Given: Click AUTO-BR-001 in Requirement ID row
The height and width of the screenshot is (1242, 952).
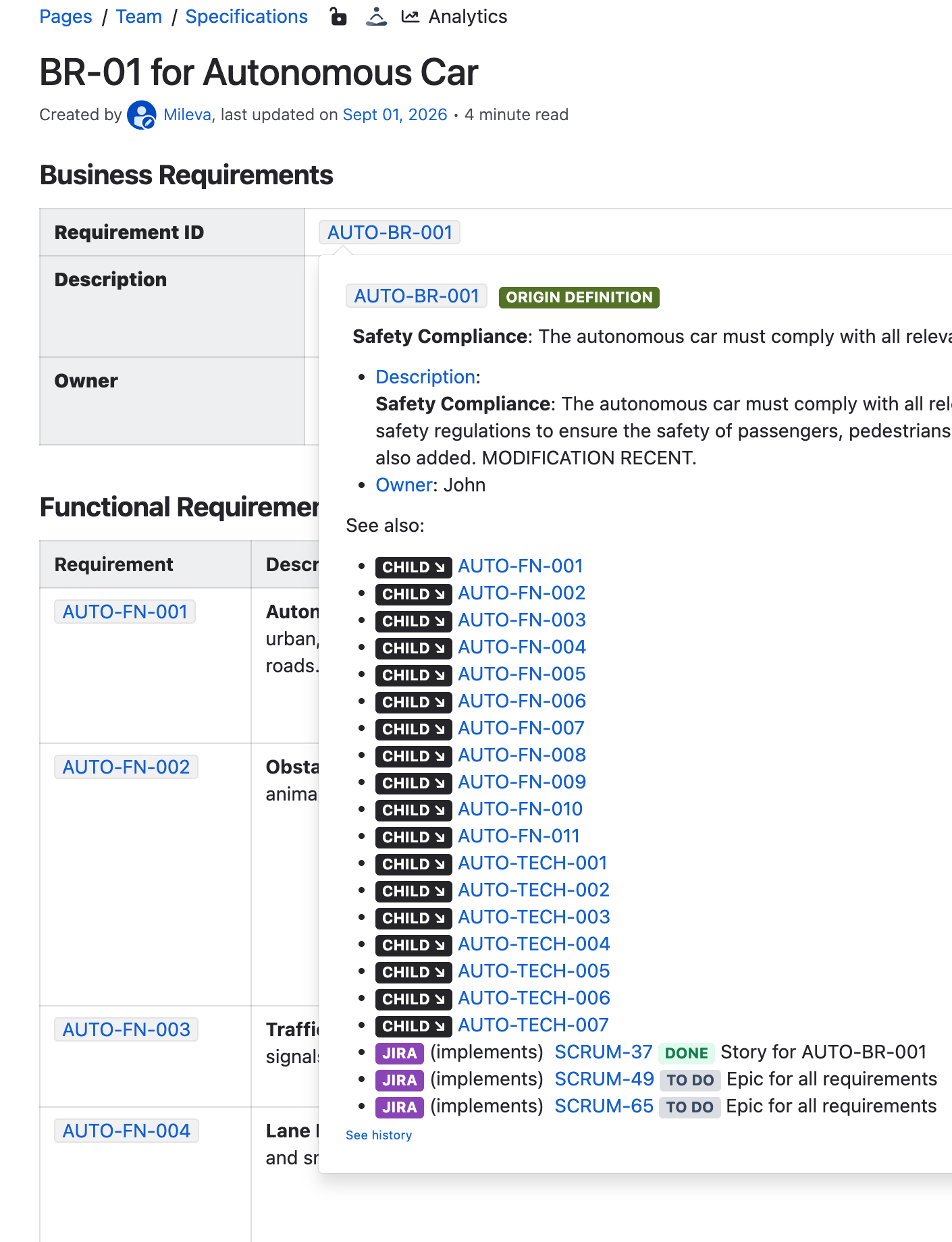Looking at the screenshot, I should (x=390, y=232).
